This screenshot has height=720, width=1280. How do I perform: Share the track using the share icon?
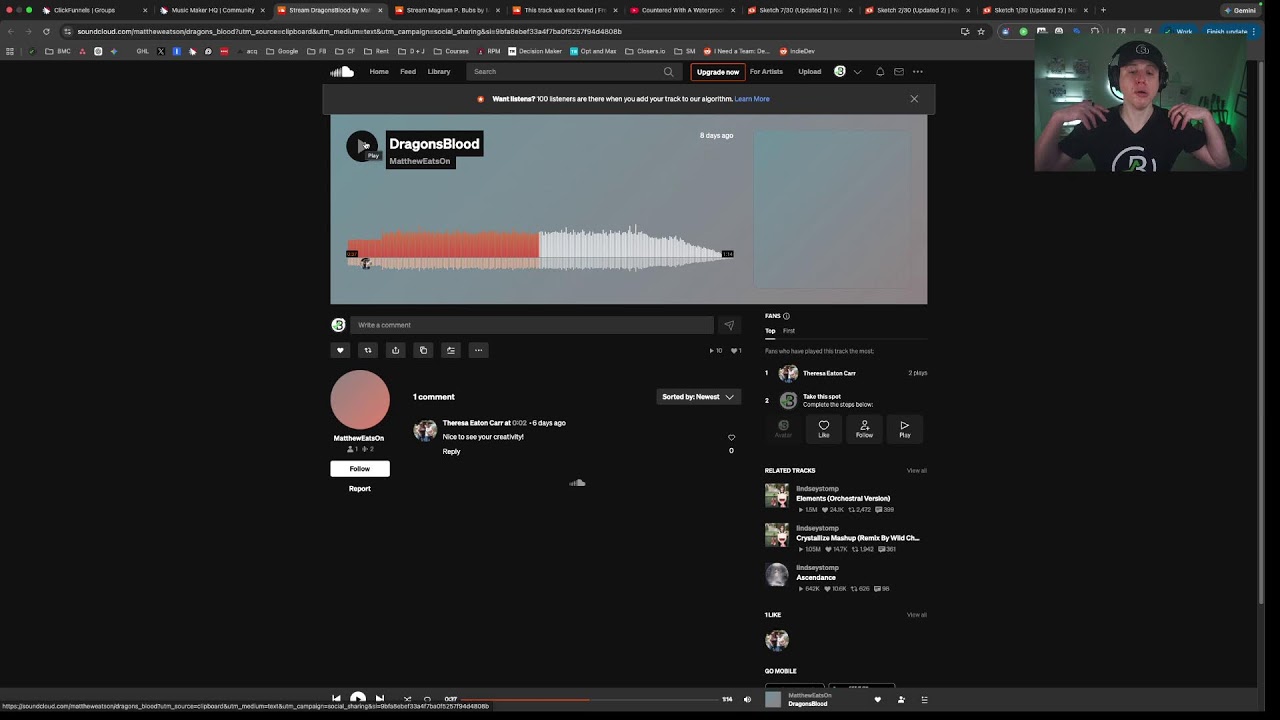coord(396,350)
